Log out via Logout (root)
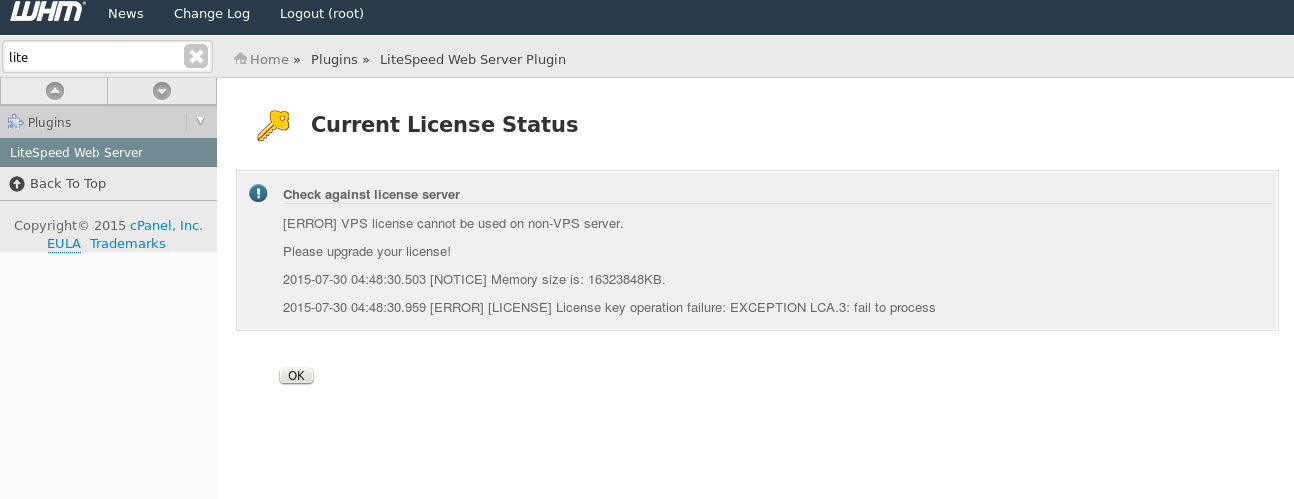The width and height of the screenshot is (1294, 499). click(x=322, y=14)
